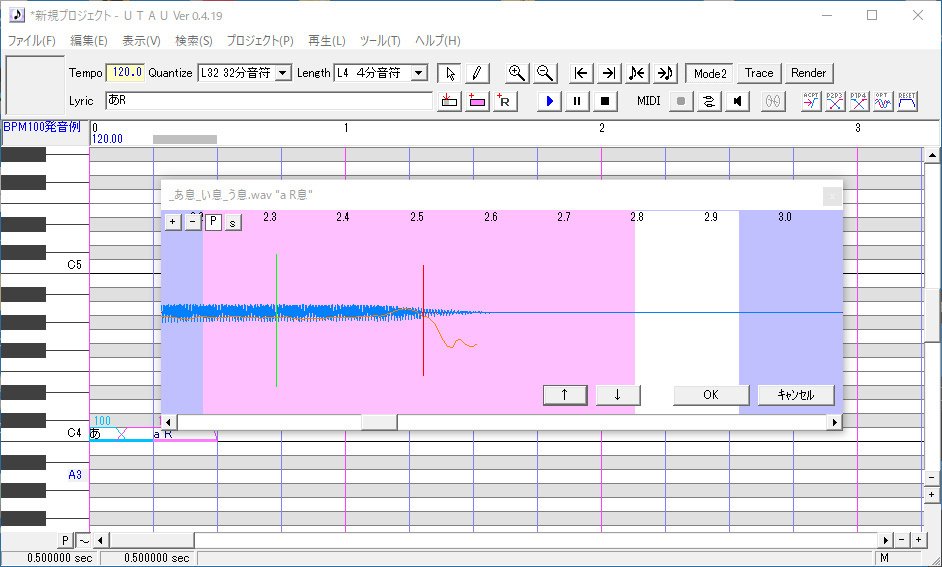Click the green marker line in waveform

(276, 320)
